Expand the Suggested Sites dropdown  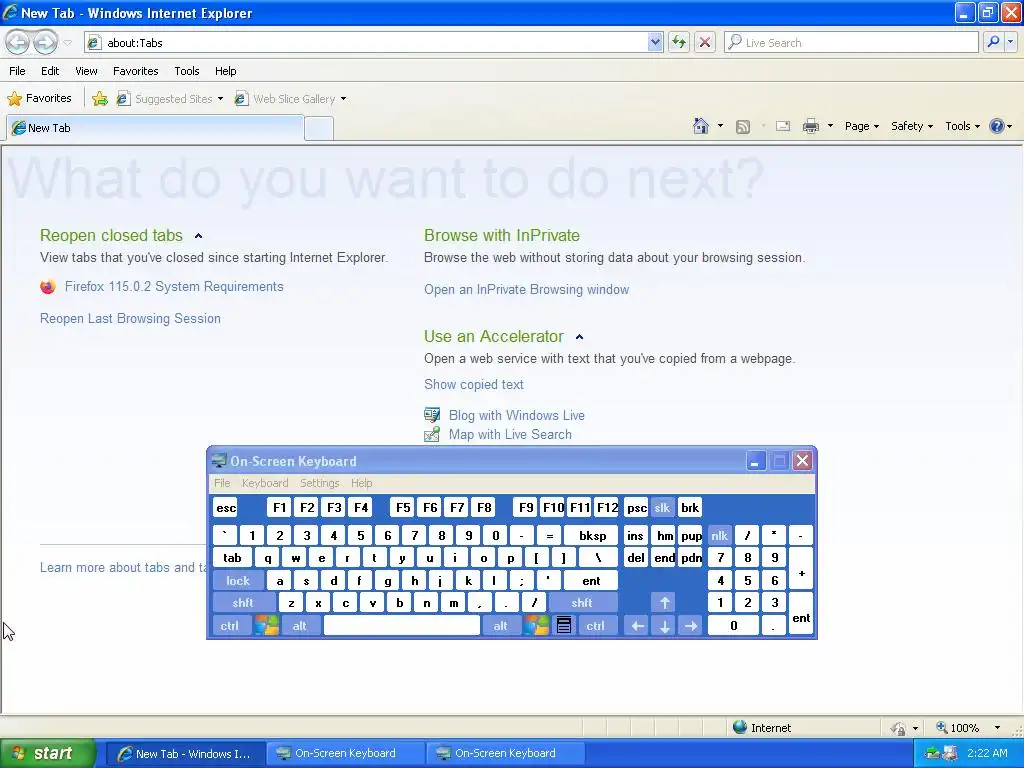pyautogui.click(x=220, y=99)
